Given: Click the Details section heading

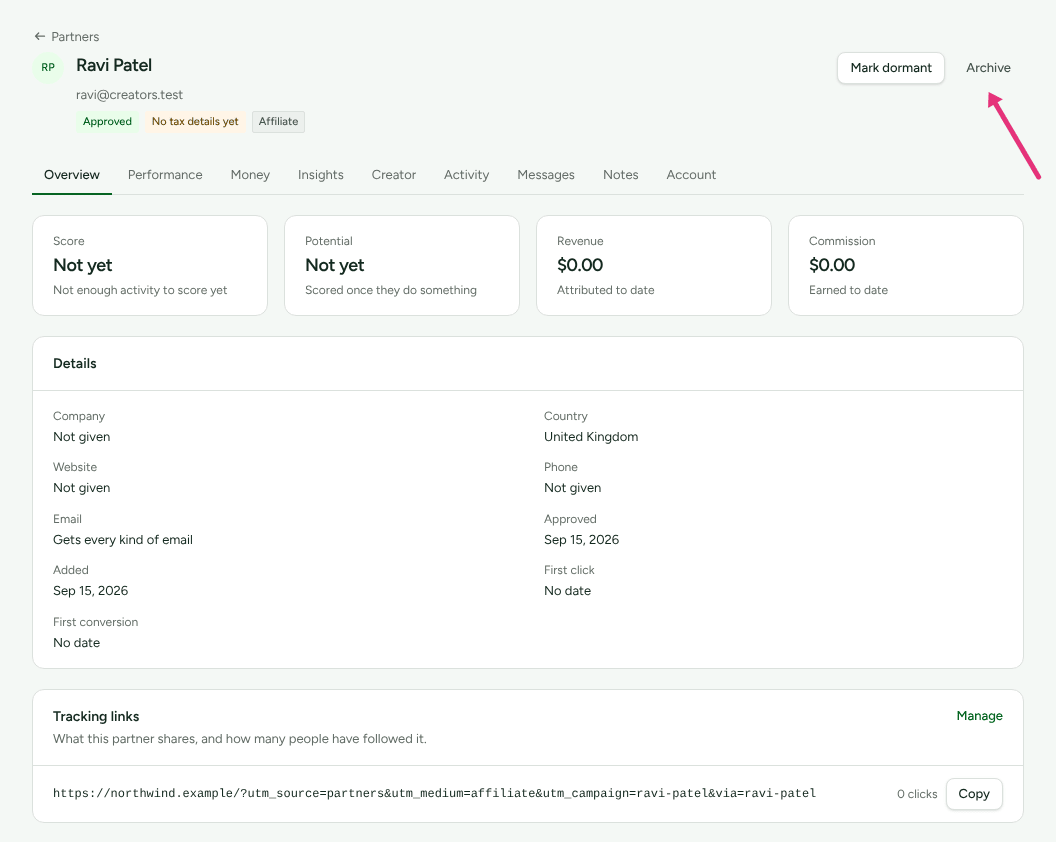Looking at the screenshot, I should 75,364.
